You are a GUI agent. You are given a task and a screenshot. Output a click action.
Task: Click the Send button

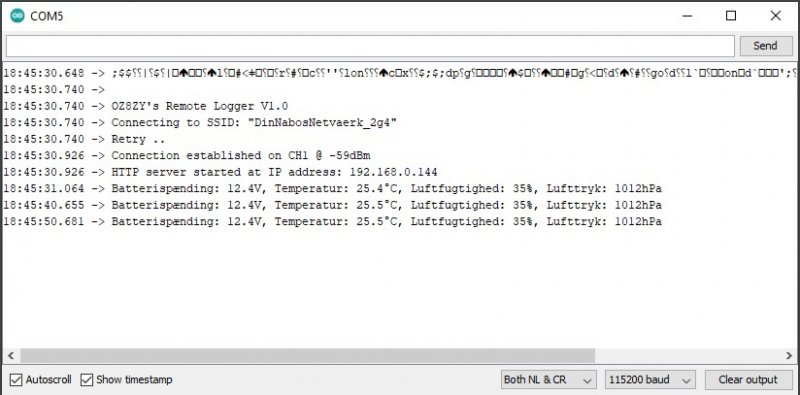[x=765, y=46]
